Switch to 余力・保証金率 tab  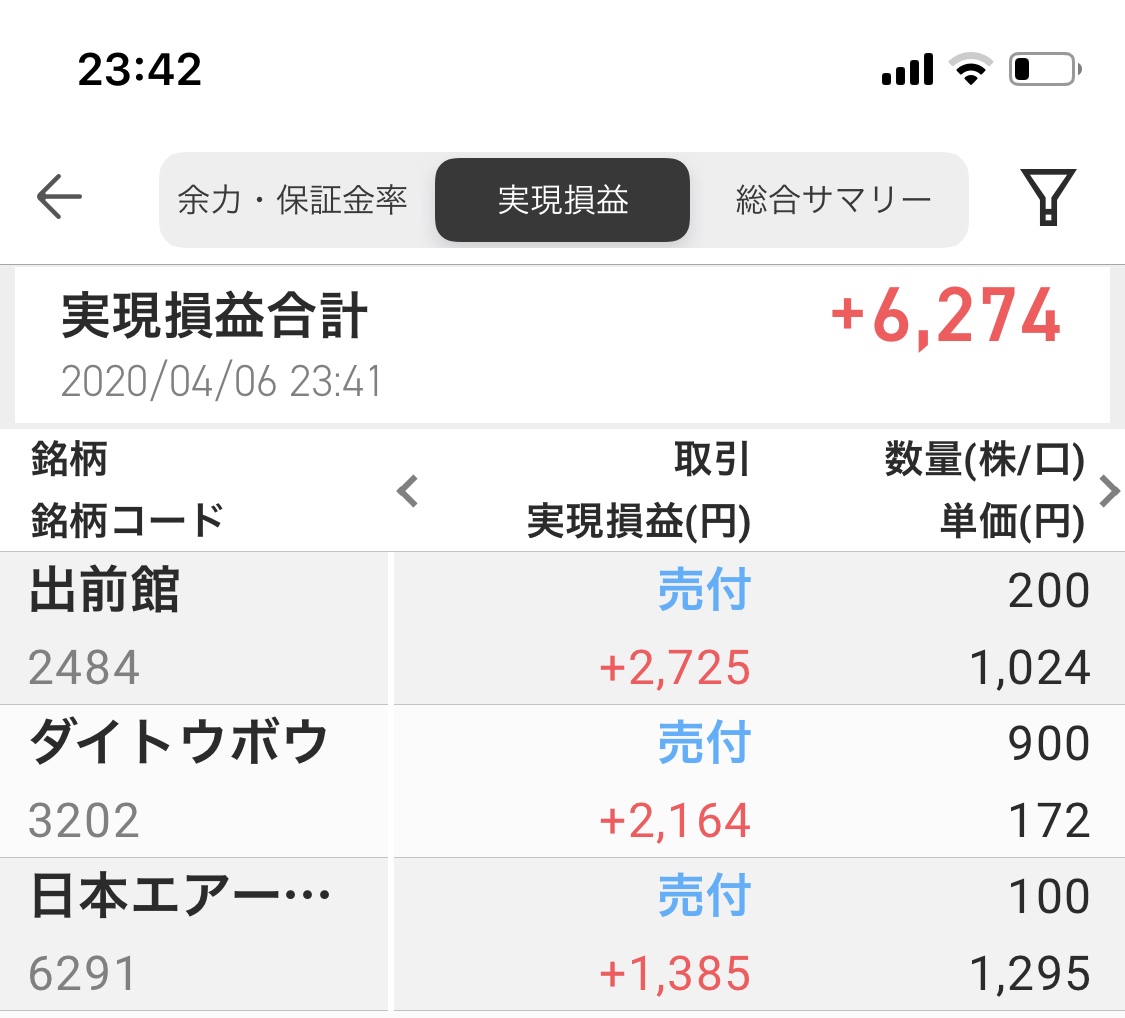(293, 200)
